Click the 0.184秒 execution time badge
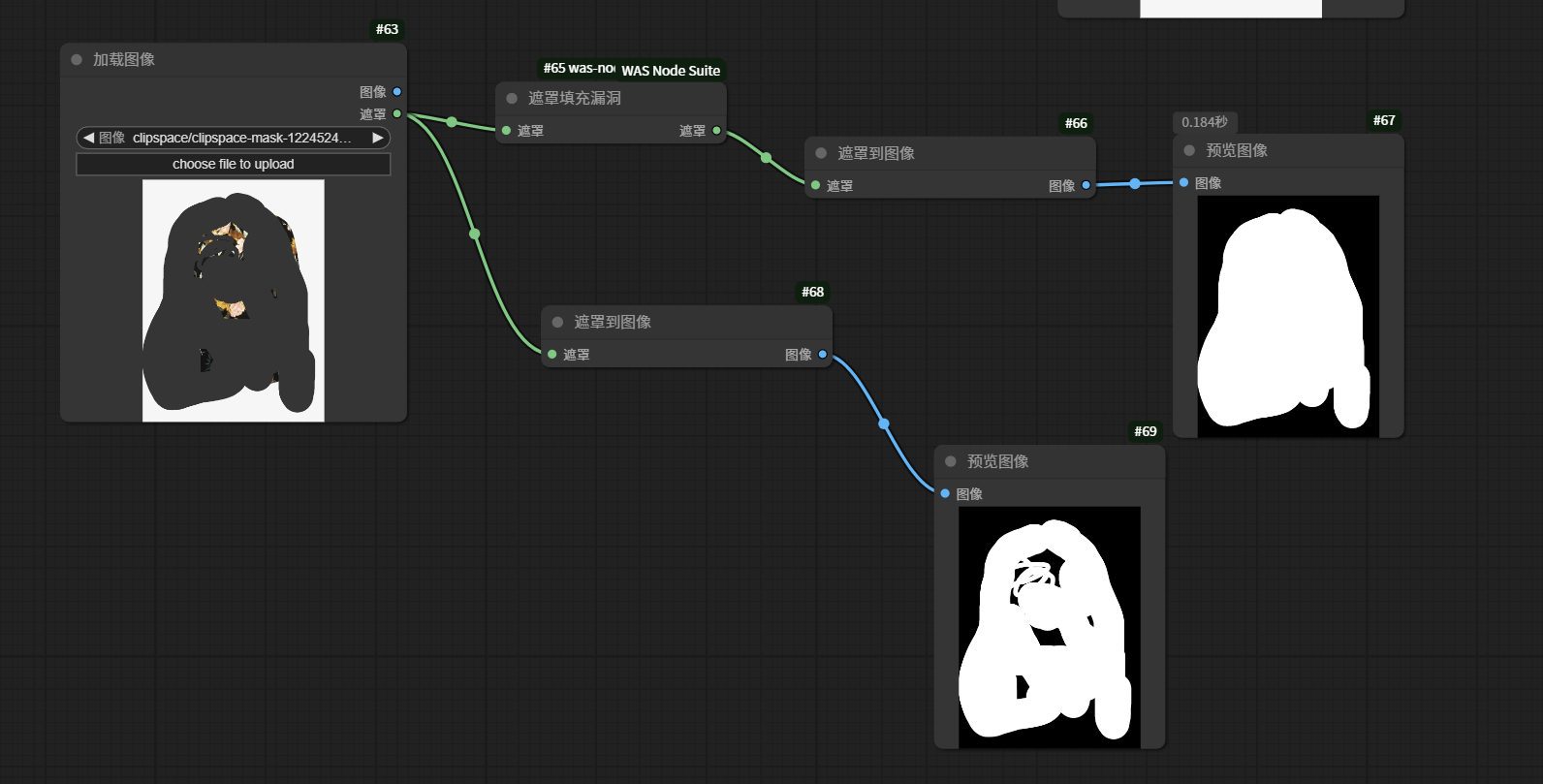Viewport: 1543px width, 784px height. coord(1205,122)
